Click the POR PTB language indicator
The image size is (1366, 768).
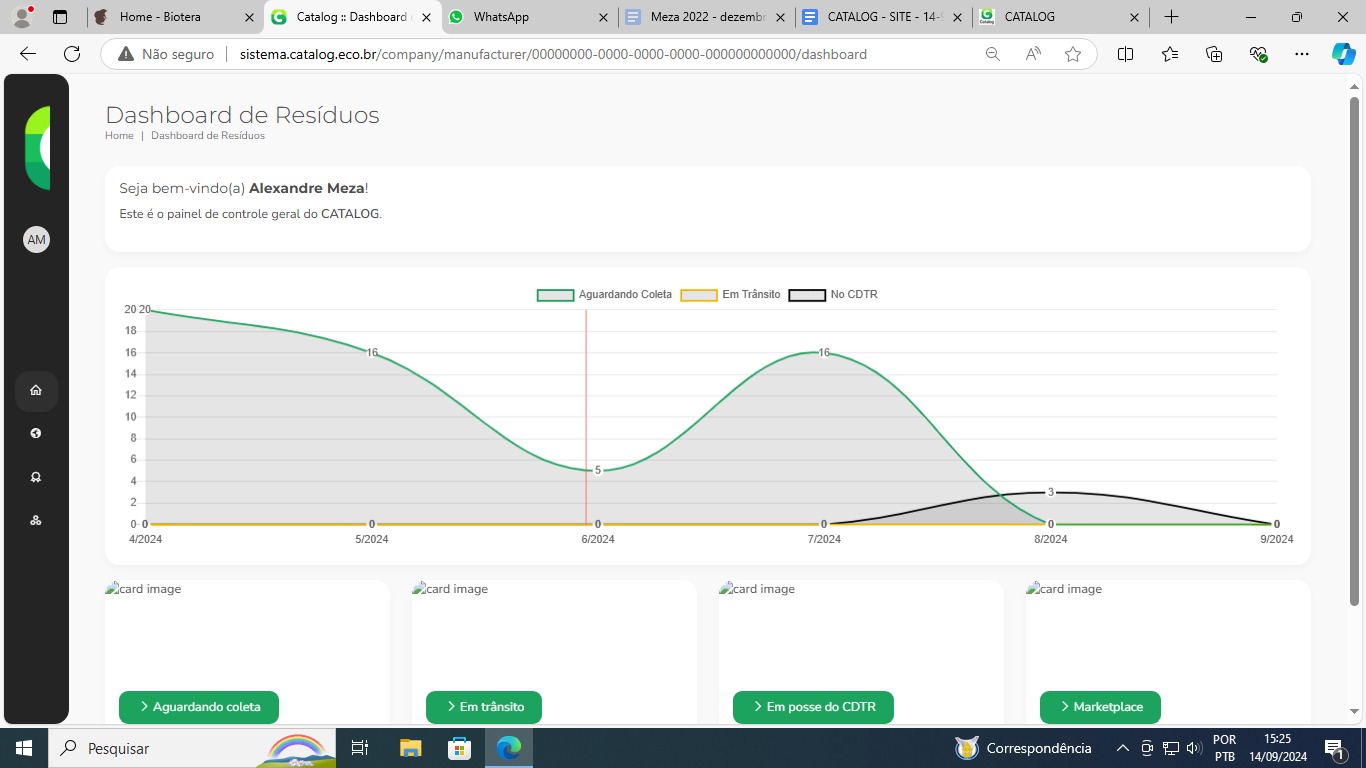1224,748
